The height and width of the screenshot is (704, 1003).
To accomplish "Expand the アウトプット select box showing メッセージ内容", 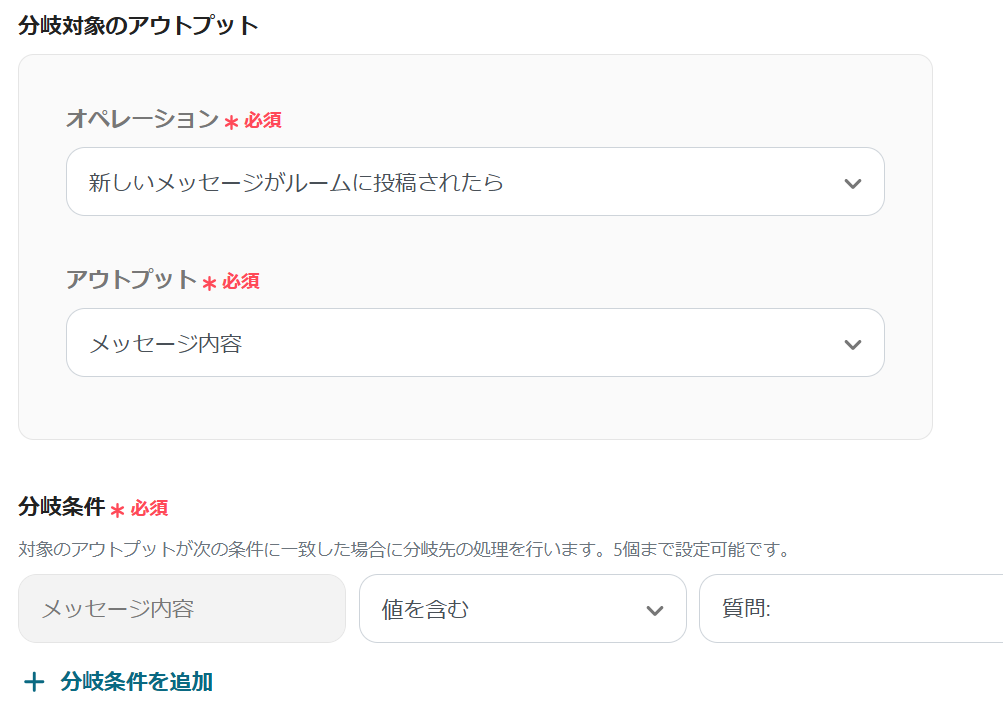I will 450,343.
